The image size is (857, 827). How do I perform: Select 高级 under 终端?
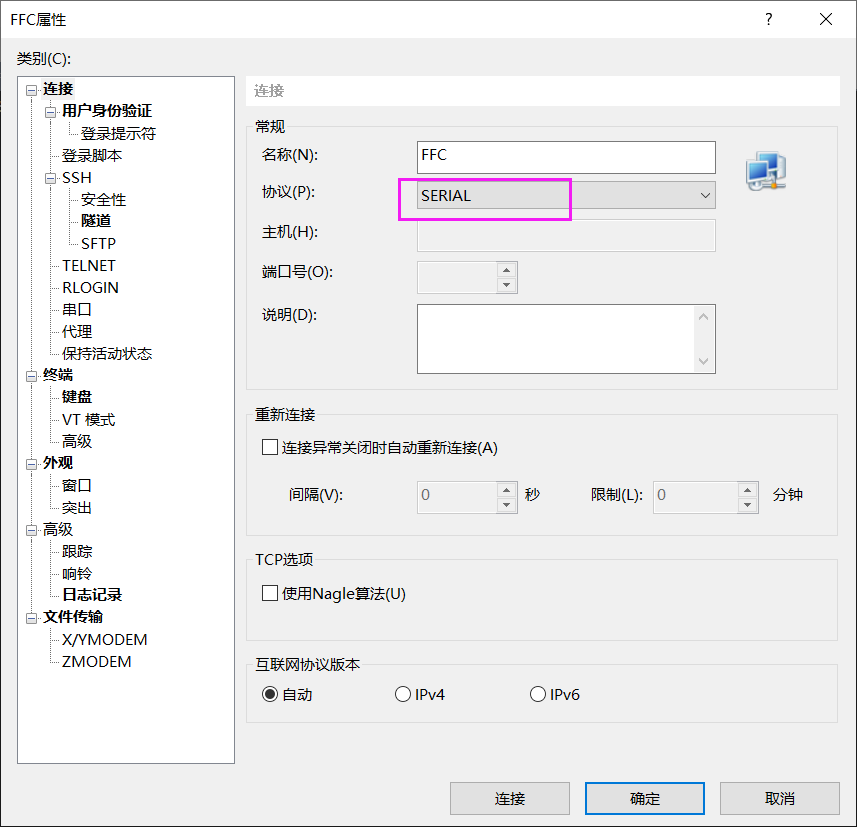click(77, 441)
